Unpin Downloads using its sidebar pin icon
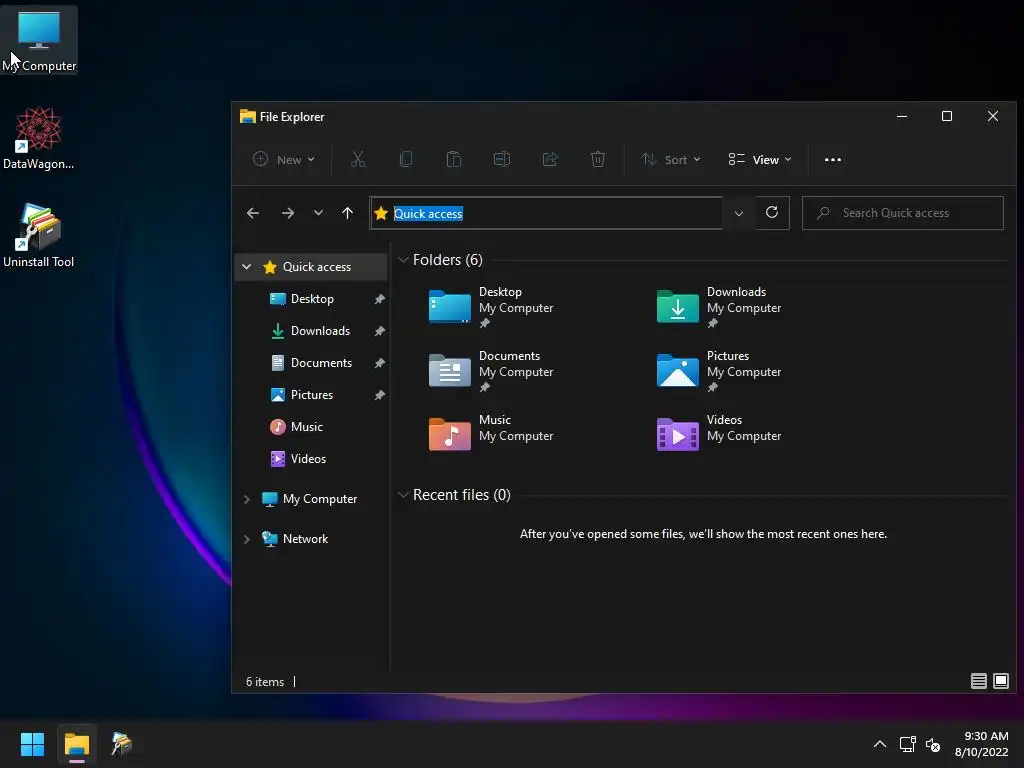Image resolution: width=1024 pixels, height=768 pixels. point(379,330)
